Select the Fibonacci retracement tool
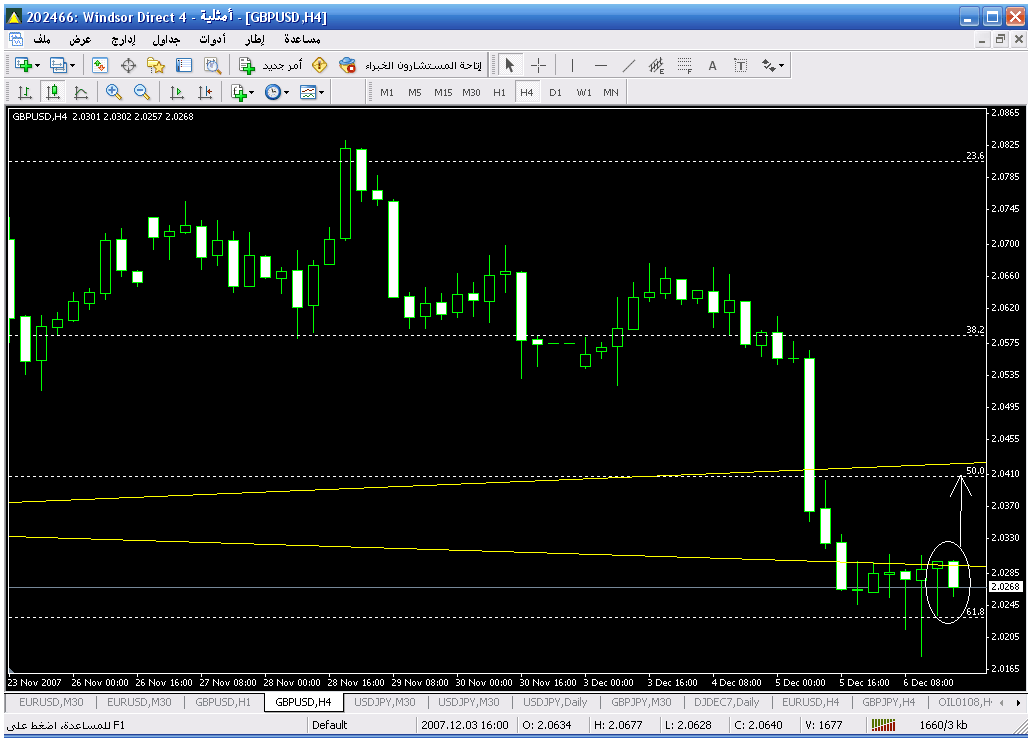The width and height of the screenshot is (1032, 738). (685, 65)
